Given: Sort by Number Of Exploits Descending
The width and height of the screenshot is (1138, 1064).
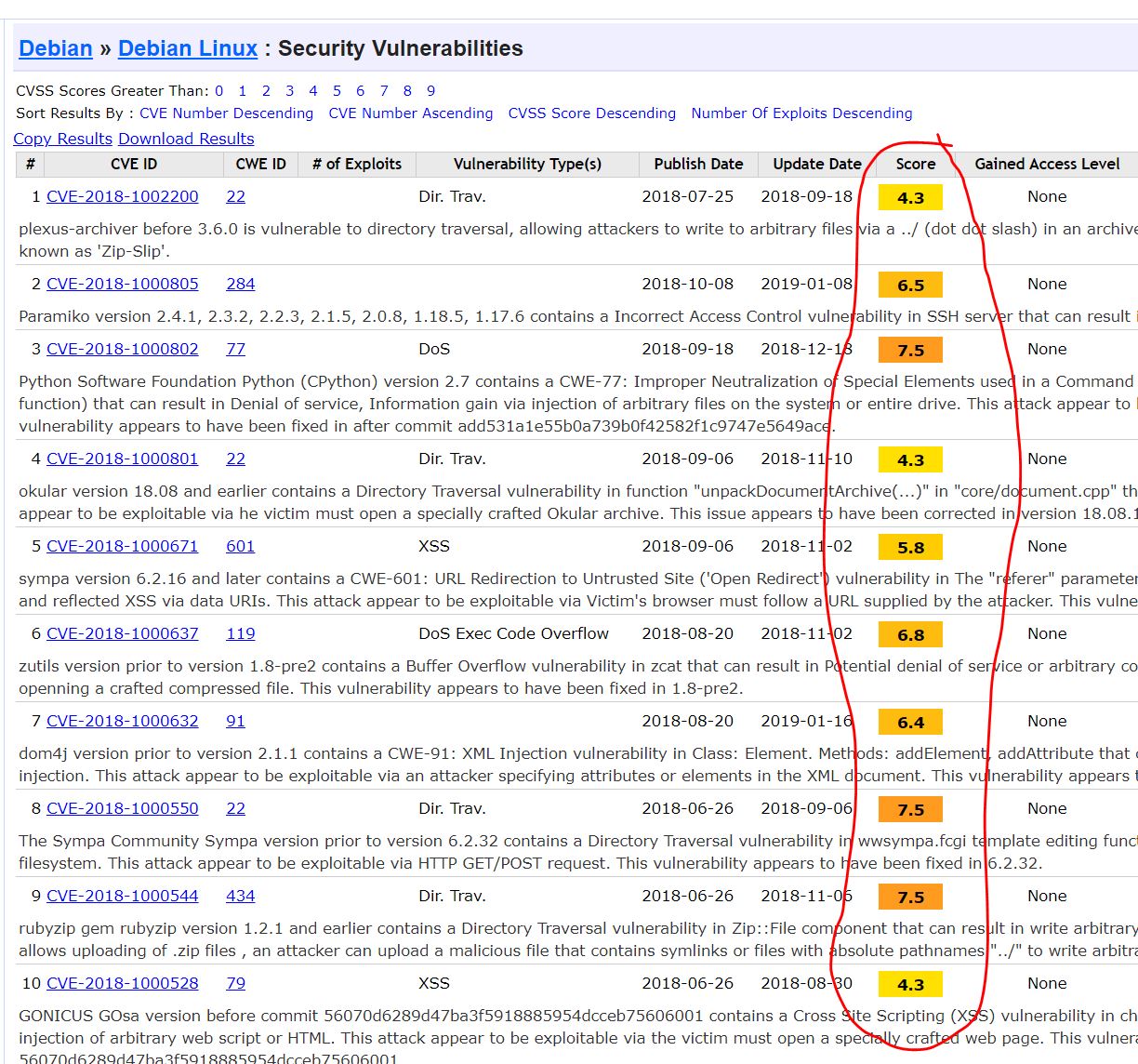Looking at the screenshot, I should 801,113.
